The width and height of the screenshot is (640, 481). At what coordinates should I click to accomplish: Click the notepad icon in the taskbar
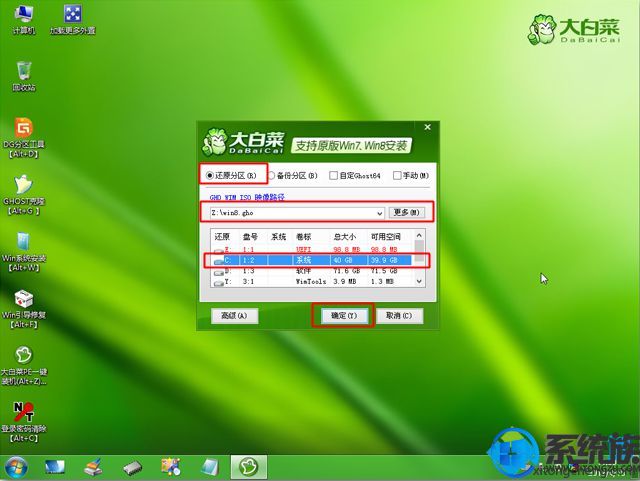(210, 468)
